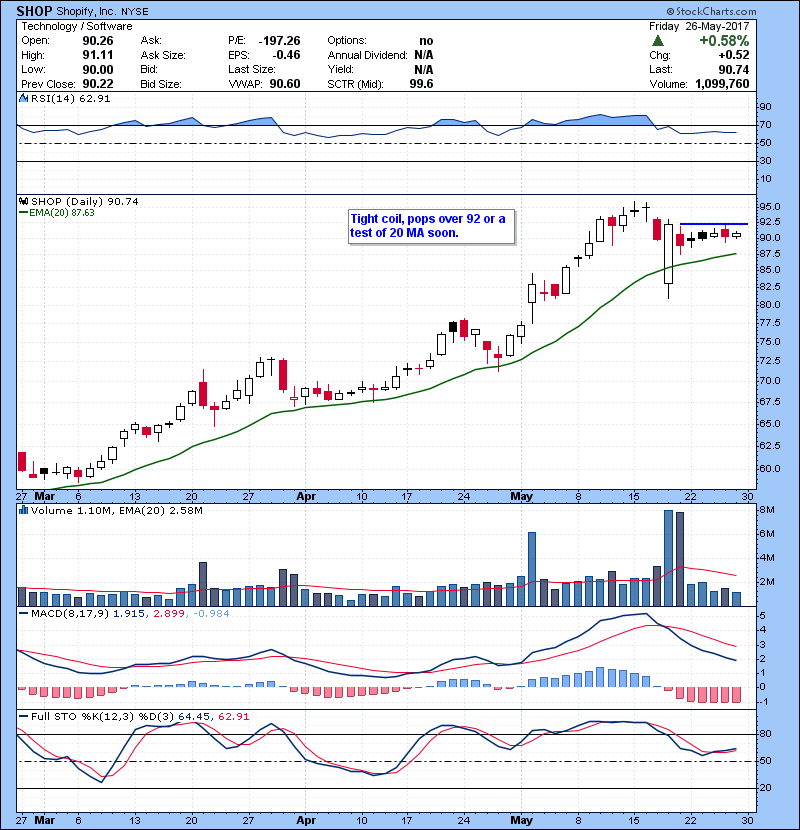Click the Bid Size label
This screenshot has width=800, height=830.
click(x=161, y=84)
